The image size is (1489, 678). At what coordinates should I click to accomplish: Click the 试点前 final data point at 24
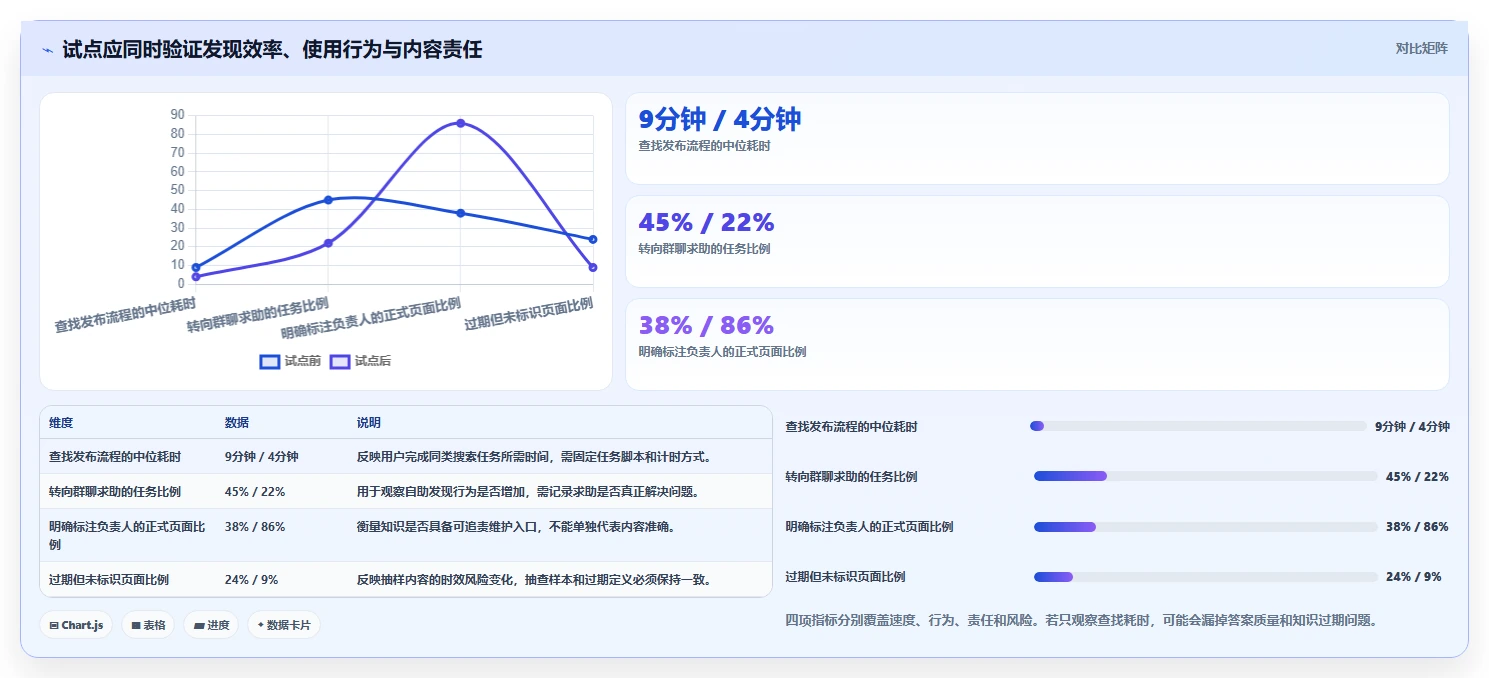(593, 239)
